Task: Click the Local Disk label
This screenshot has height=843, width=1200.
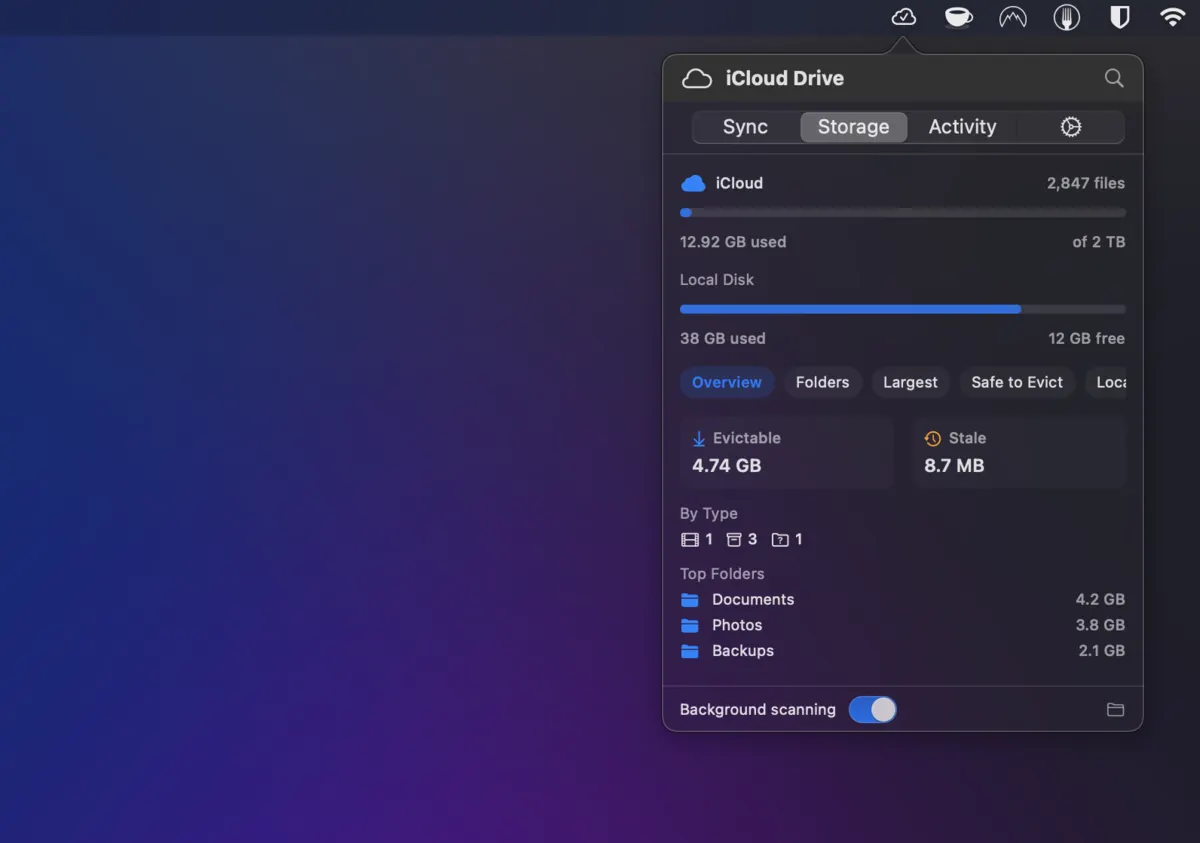Action: point(717,280)
